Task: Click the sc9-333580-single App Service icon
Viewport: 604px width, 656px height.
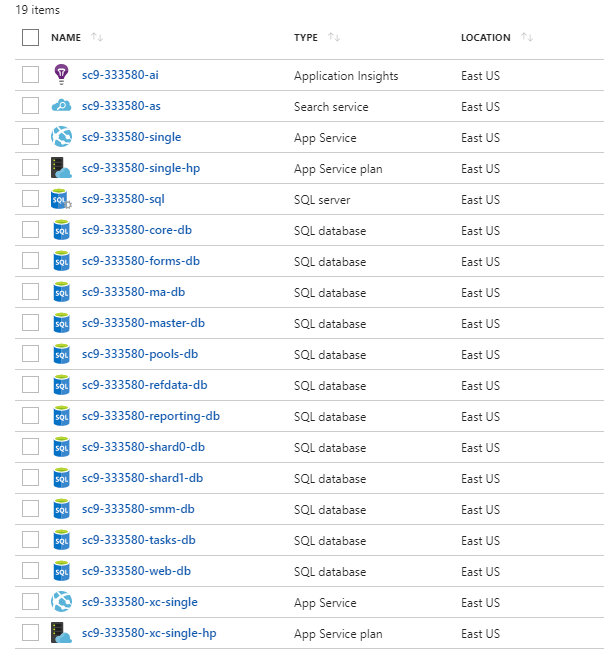Action: tap(61, 137)
